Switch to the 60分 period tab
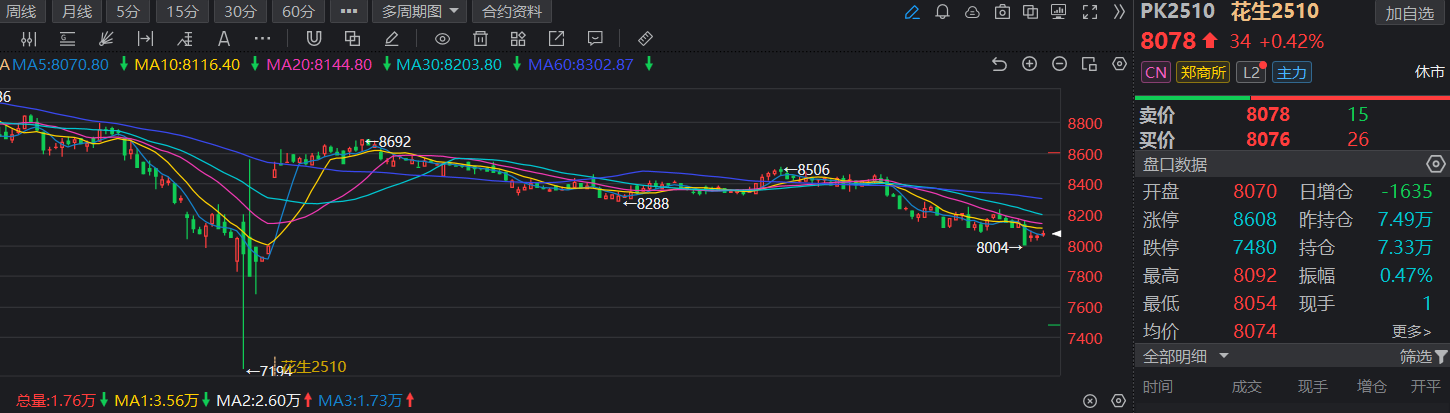This screenshot has height=413, width=1450. click(x=298, y=12)
